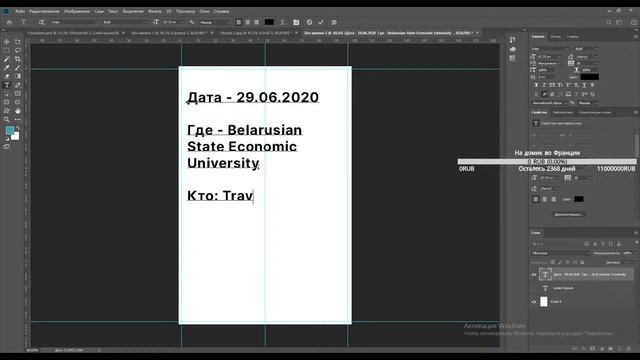The image size is (640, 360).
Task: Open language dropdown in Character panel
Action: click(x=551, y=103)
